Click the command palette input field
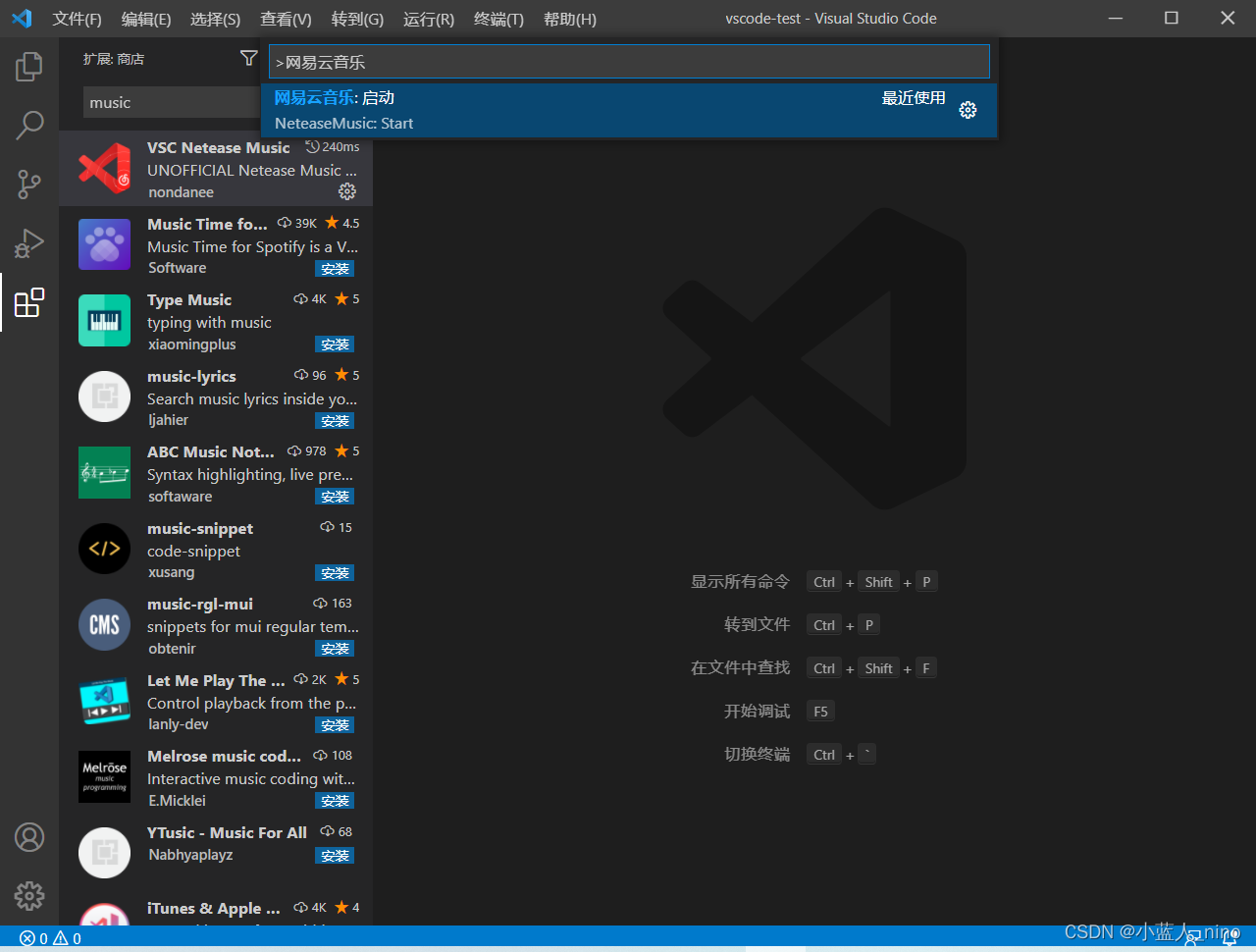Screen dimensions: 1256x952 pyautogui.click(x=629, y=62)
